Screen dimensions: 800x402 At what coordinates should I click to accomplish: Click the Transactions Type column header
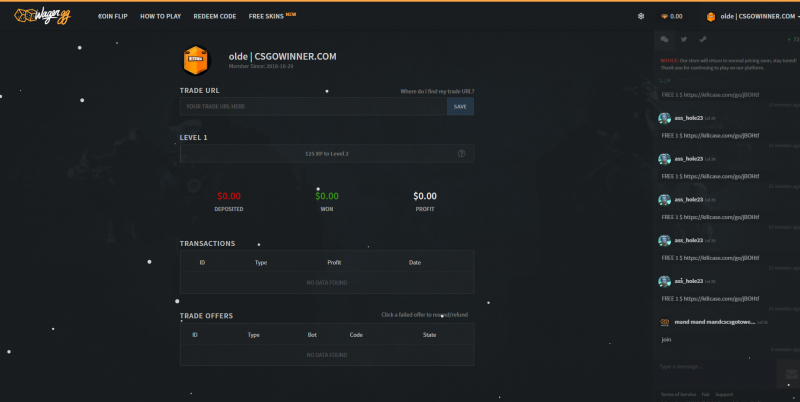click(261, 262)
